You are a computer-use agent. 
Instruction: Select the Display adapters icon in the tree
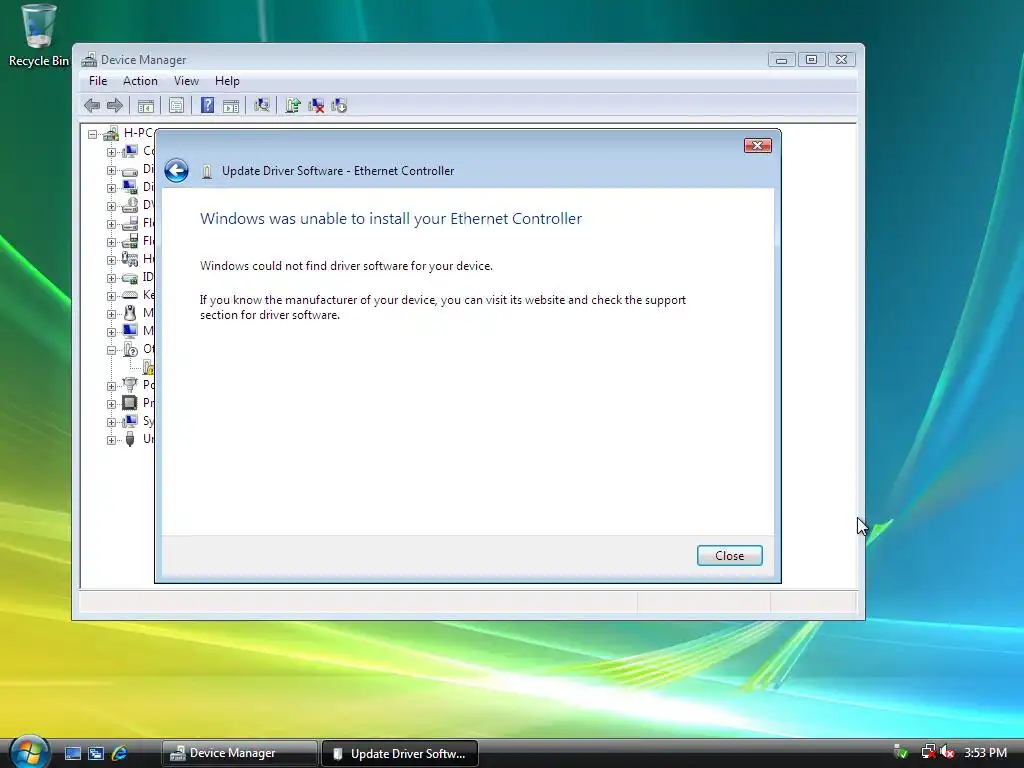tap(130, 187)
